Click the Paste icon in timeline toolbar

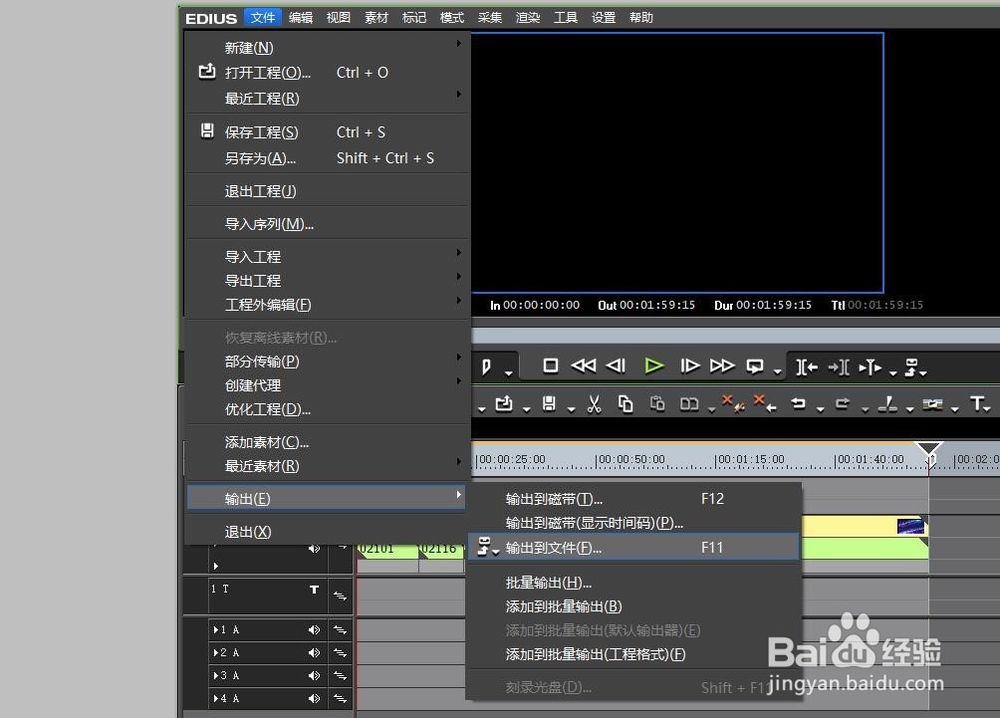657,404
